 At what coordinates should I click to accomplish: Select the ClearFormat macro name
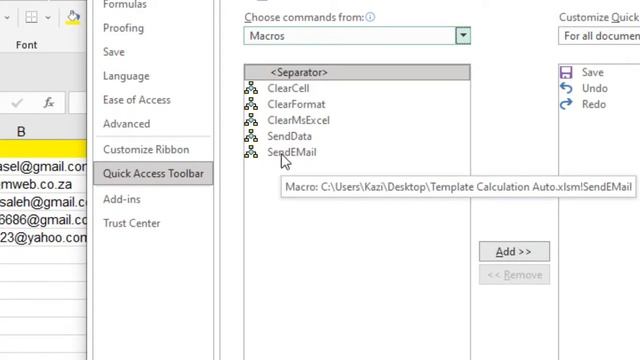pos(296,104)
